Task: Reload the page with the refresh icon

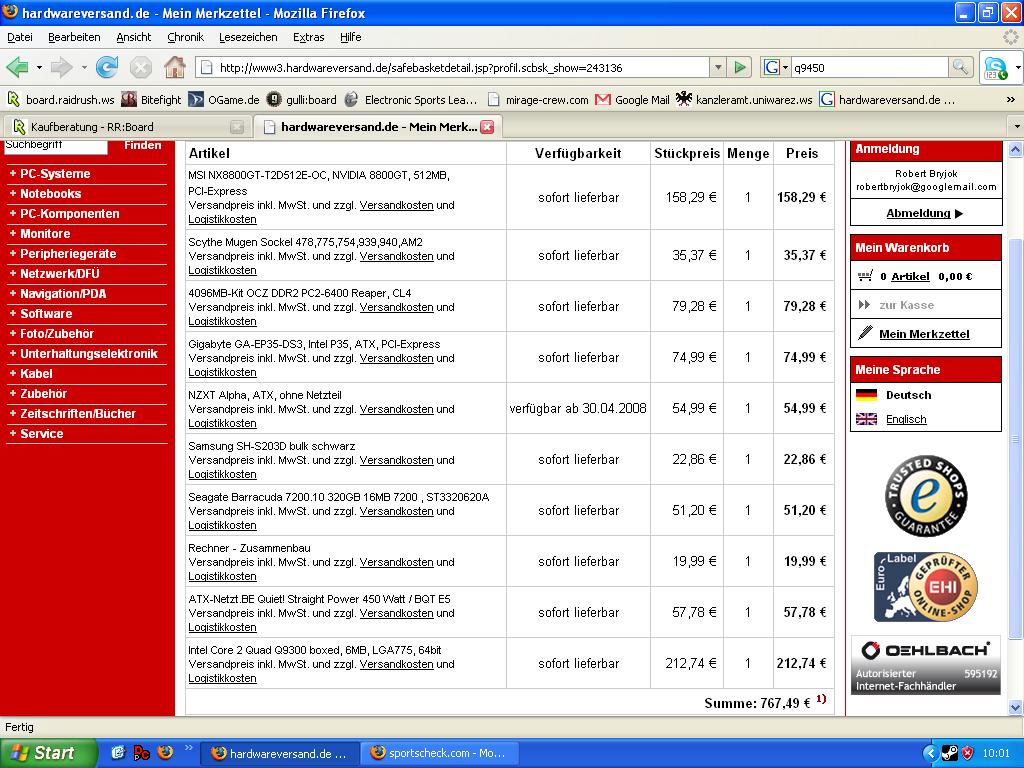Action: pyautogui.click(x=106, y=67)
